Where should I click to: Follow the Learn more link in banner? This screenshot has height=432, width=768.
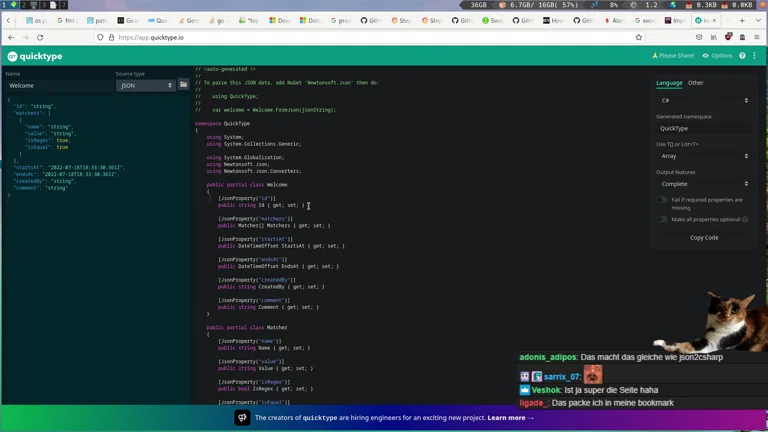[x=510, y=418]
